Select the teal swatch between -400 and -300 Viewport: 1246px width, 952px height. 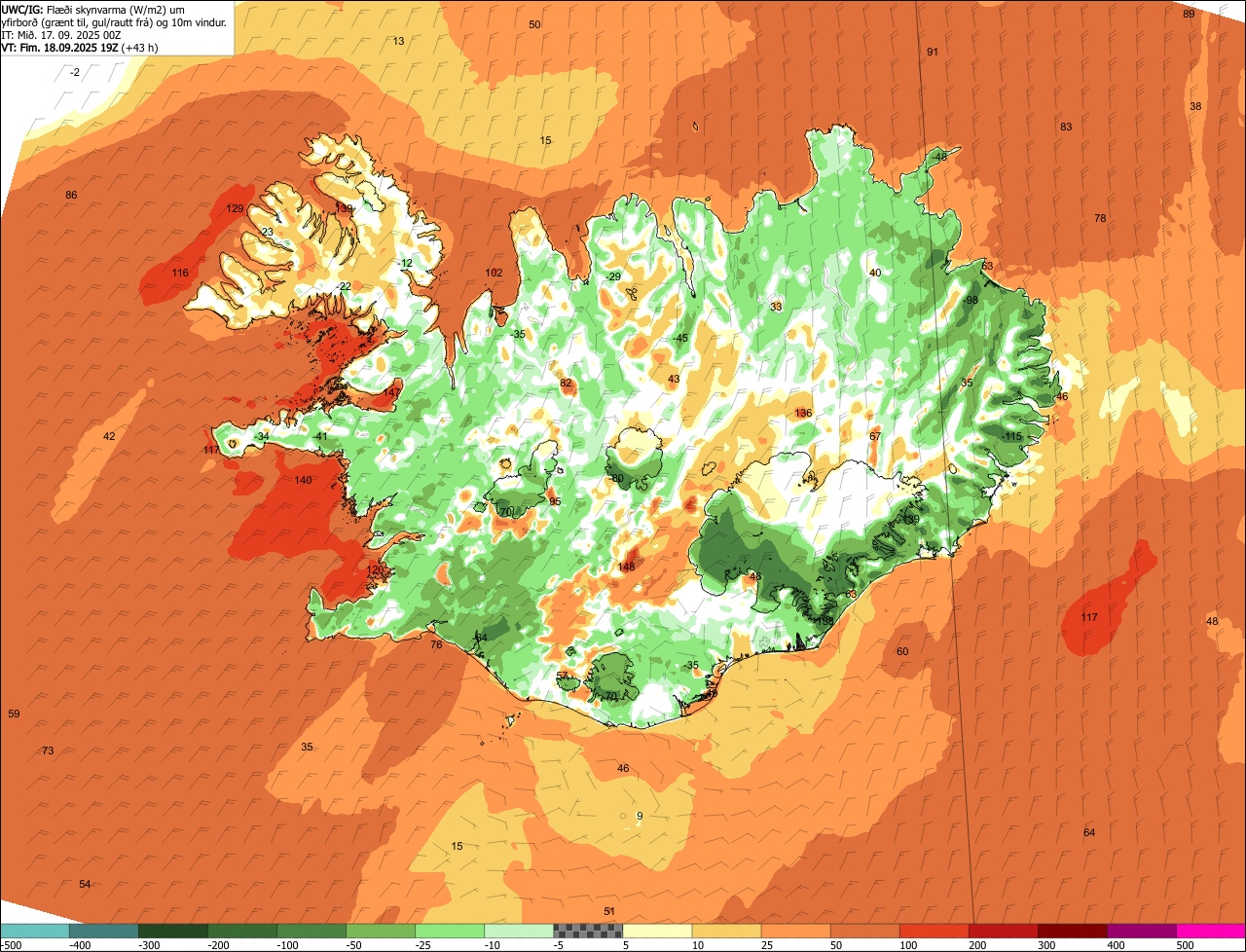[x=104, y=931]
